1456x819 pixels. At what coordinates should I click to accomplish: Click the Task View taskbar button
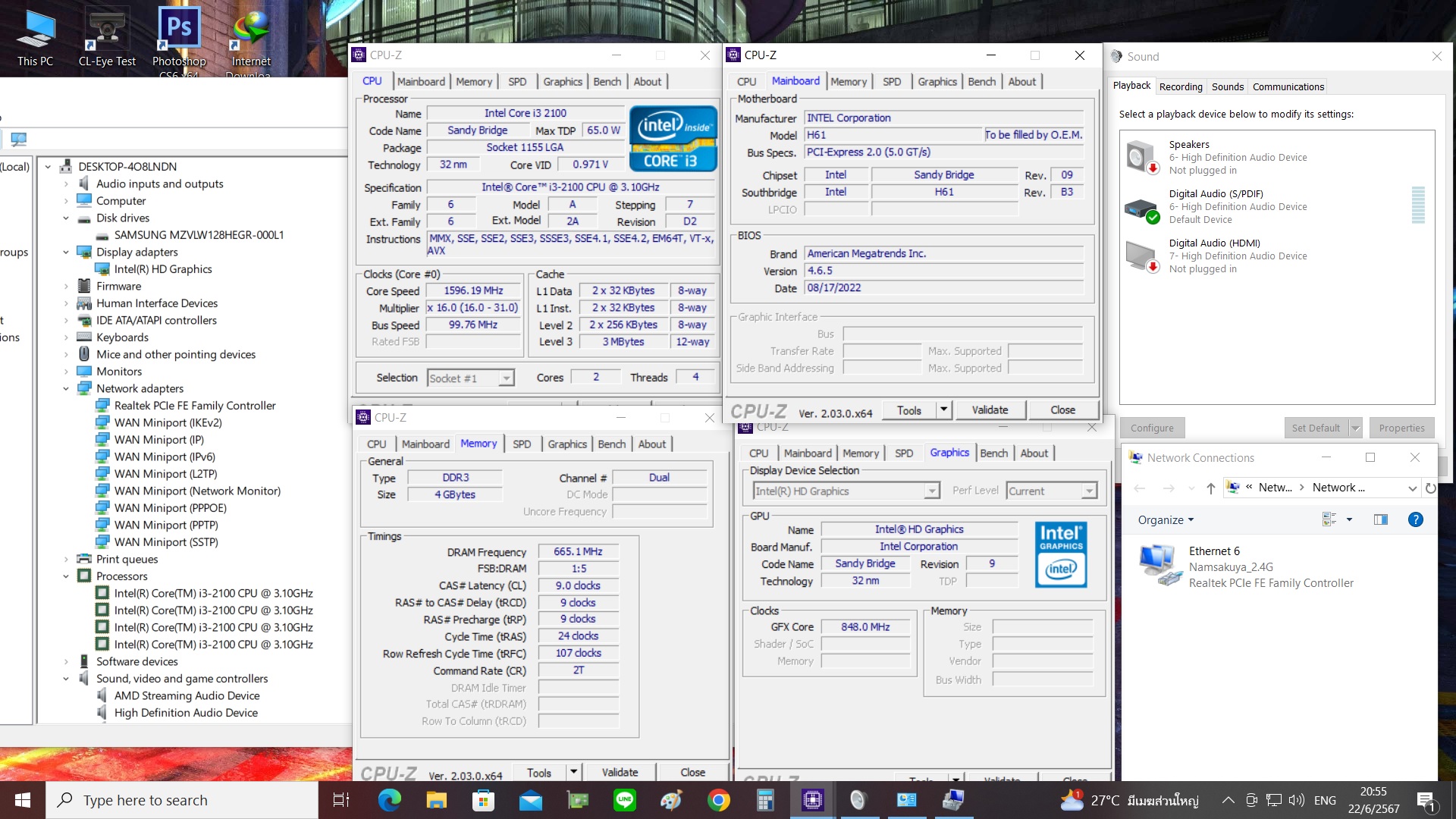pos(341,800)
